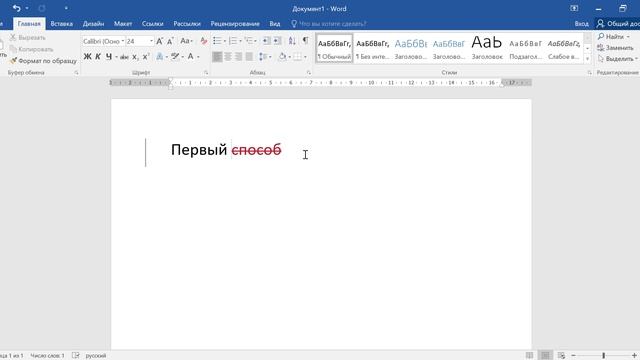Screen dimensions: 640x360
Task: Click Вход sign-in link
Action: click(x=582, y=24)
